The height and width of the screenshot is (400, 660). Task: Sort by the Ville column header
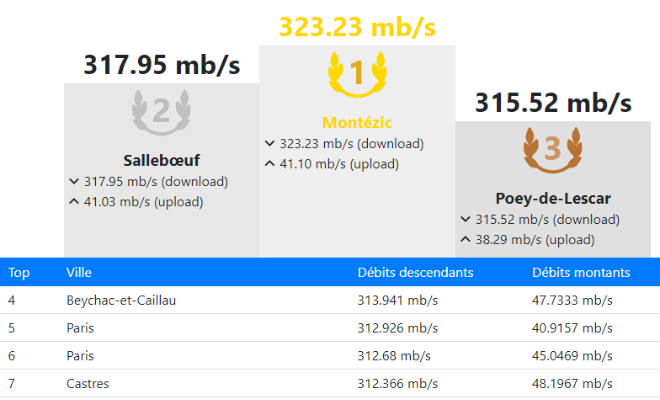click(79, 272)
